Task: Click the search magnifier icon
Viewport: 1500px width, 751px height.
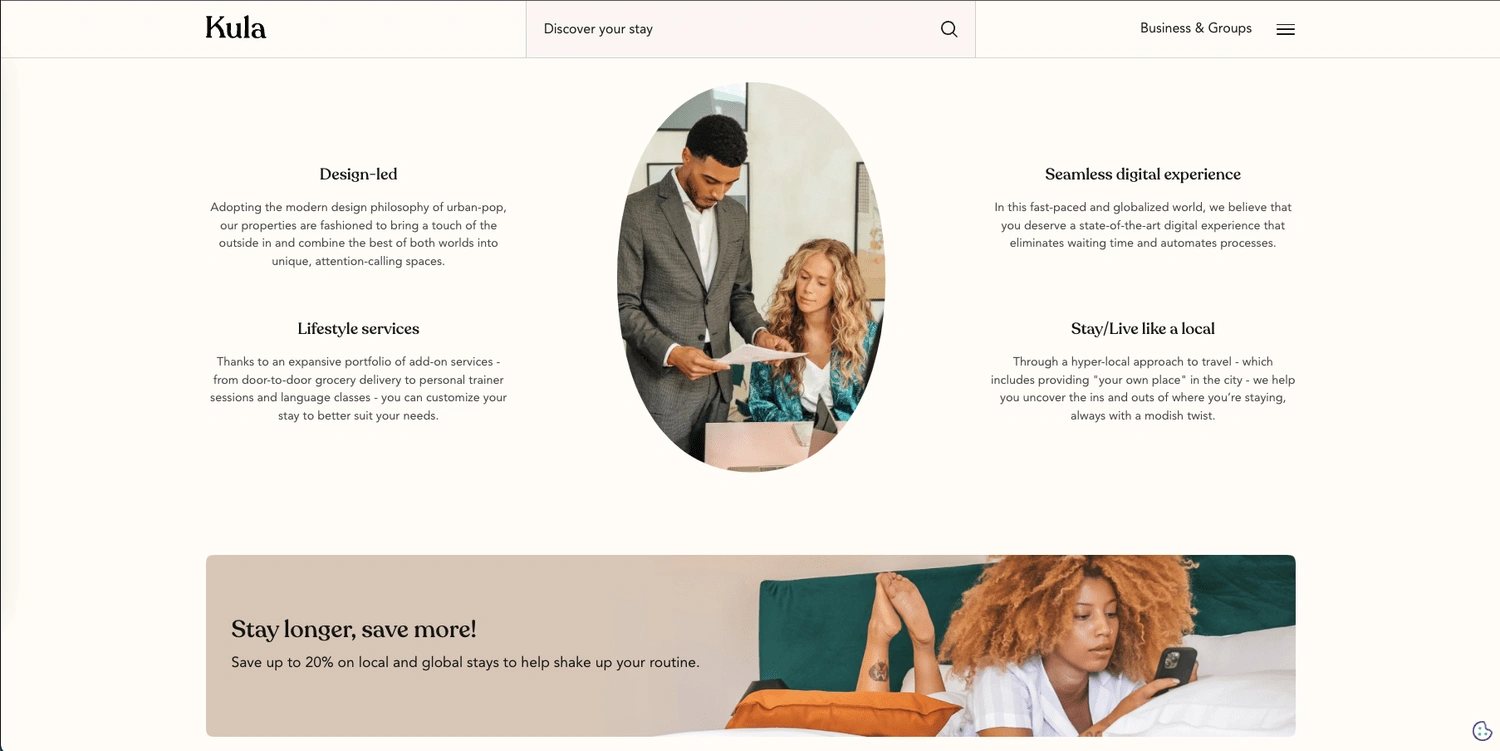Action: (x=949, y=29)
